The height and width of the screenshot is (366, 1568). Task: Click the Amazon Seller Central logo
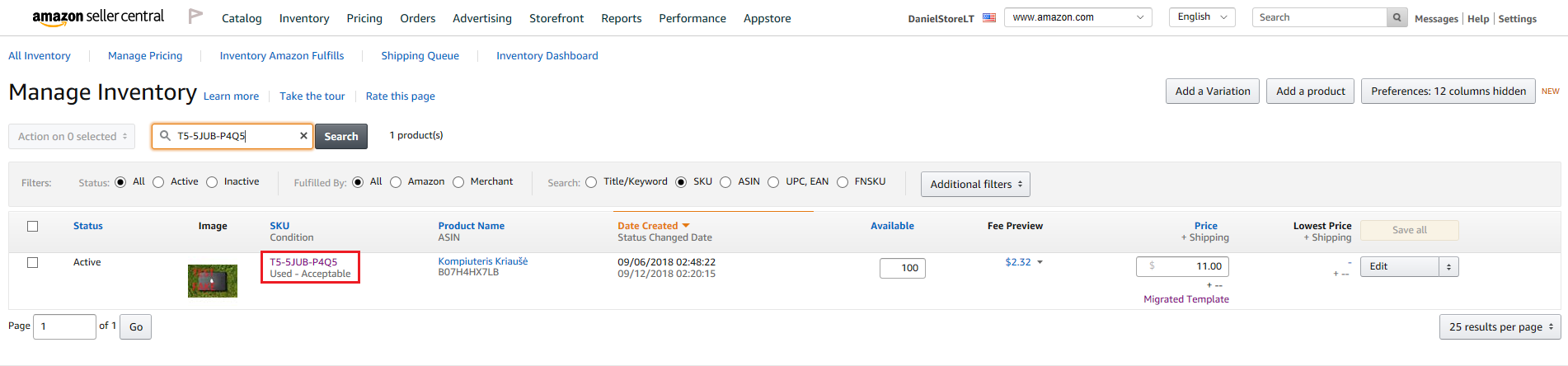click(98, 17)
